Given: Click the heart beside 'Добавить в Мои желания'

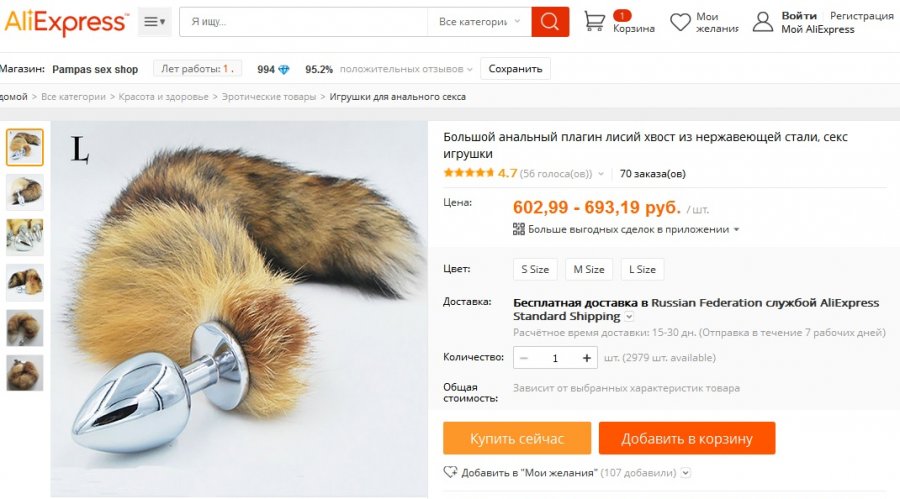Looking at the screenshot, I should click(x=450, y=472).
